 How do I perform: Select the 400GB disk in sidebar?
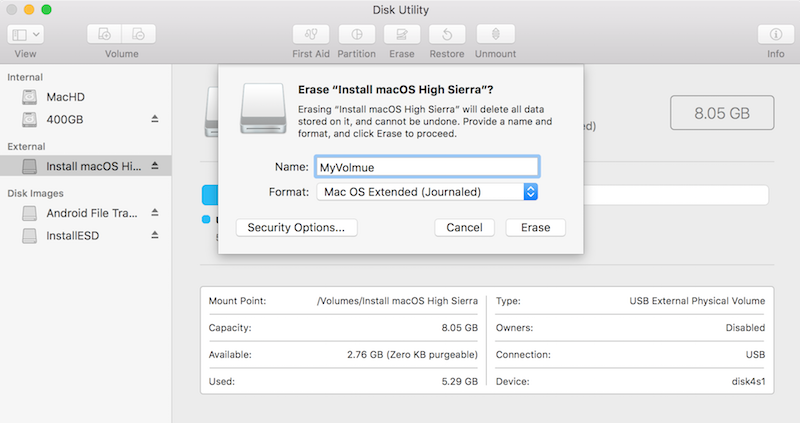click(86, 119)
